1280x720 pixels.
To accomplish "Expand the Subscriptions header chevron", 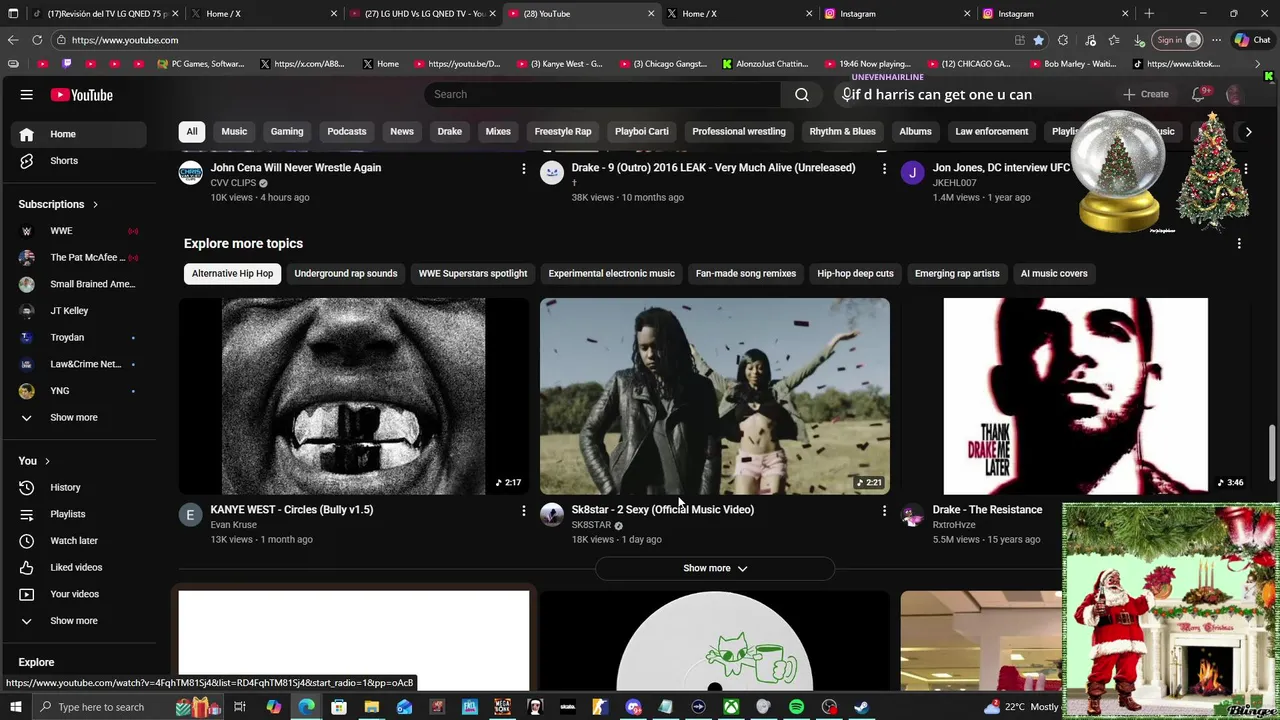I will (x=96, y=205).
